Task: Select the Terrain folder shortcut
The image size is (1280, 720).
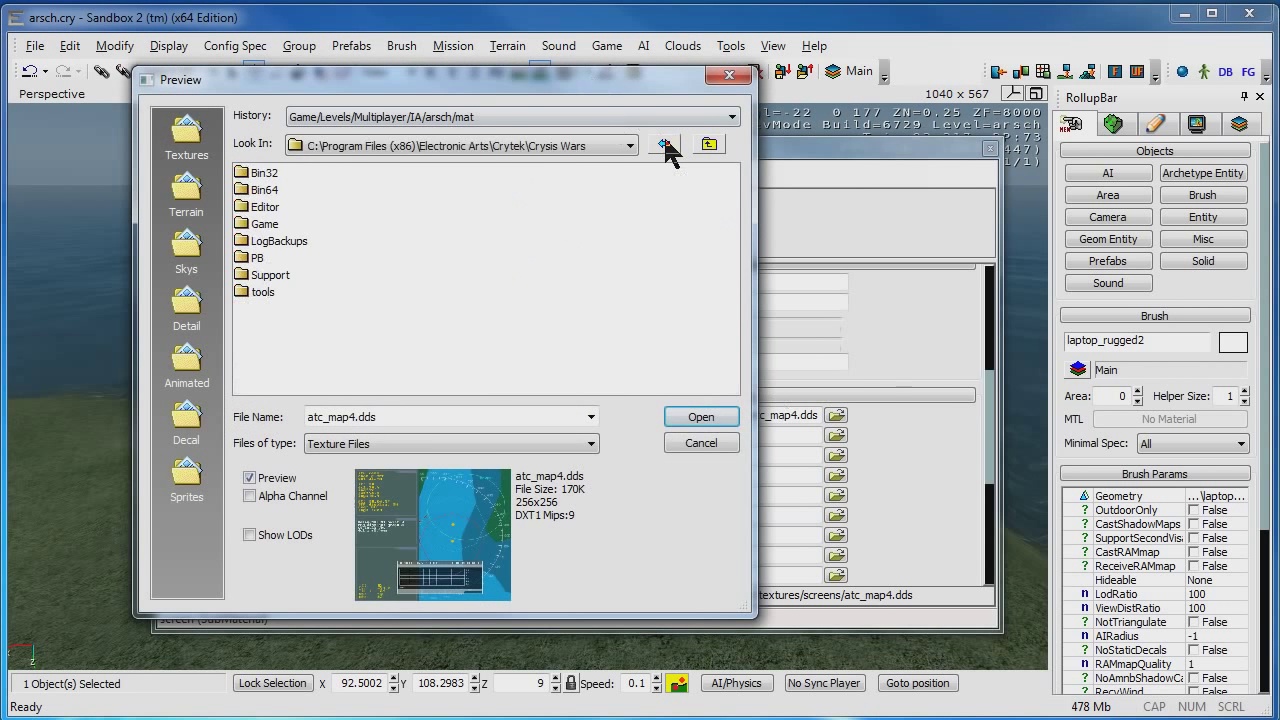Action: [186, 194]
